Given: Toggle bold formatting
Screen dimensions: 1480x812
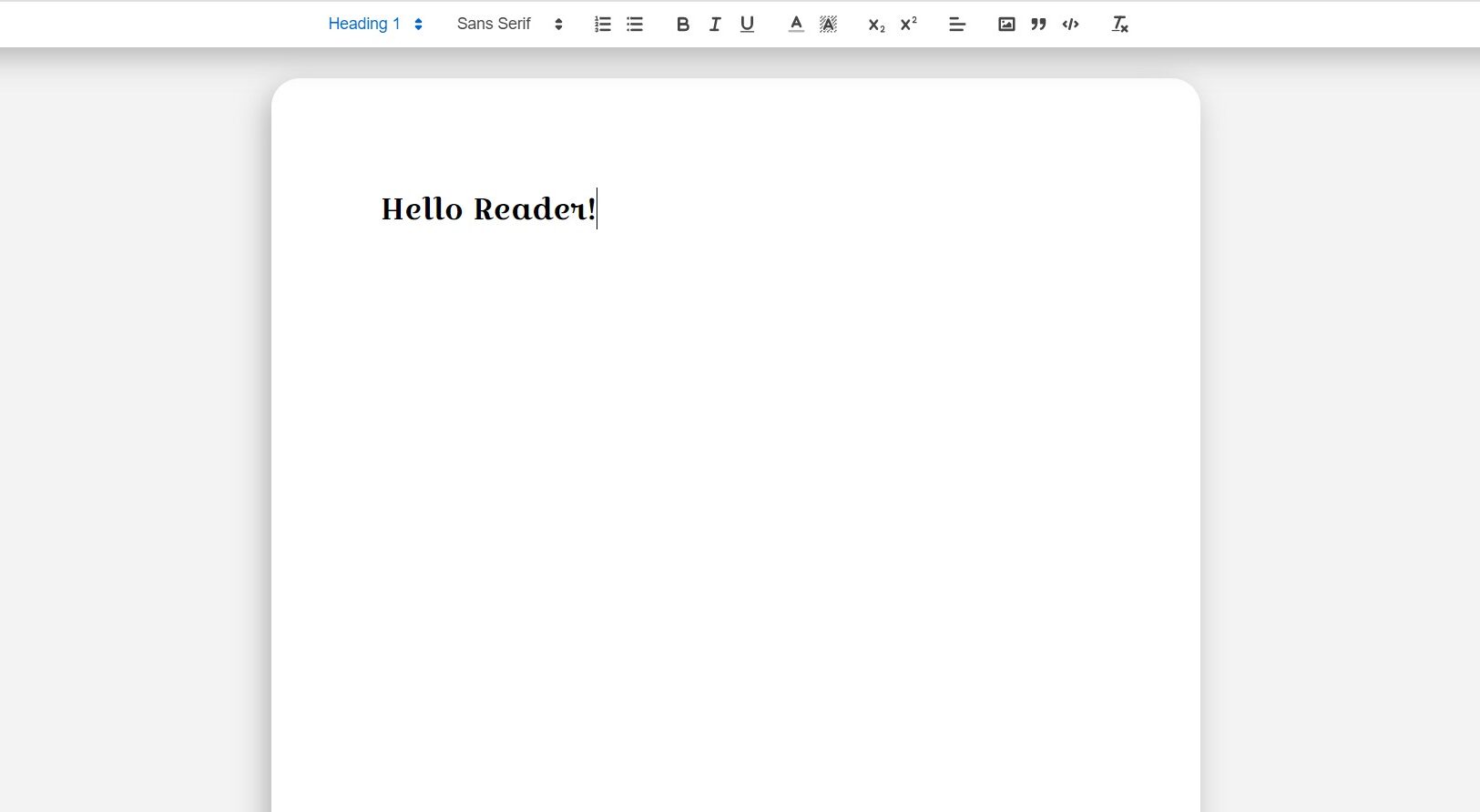Looking at the screenshot, I should (x=682, y=25).
